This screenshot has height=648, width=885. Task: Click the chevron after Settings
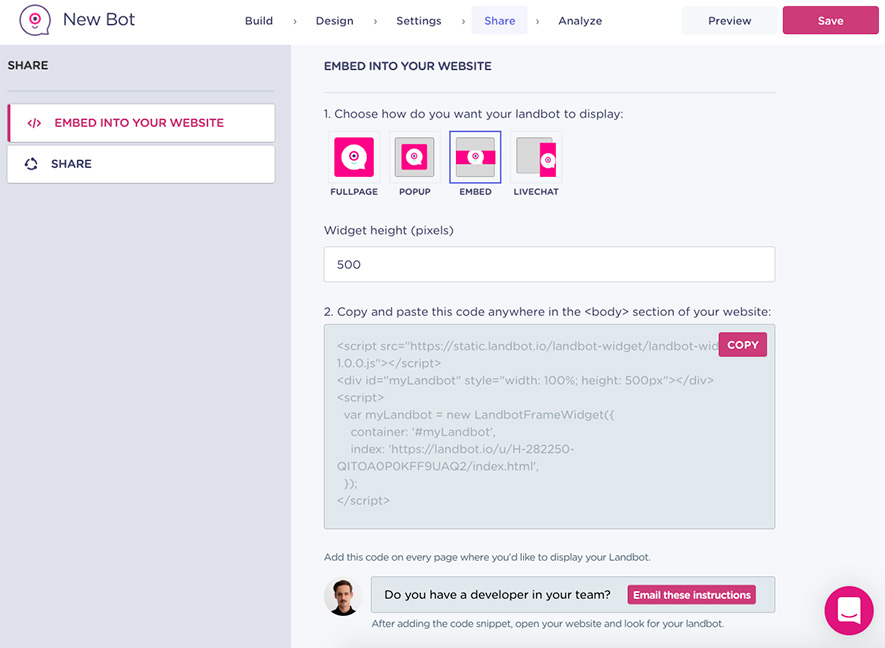[463, 21]
